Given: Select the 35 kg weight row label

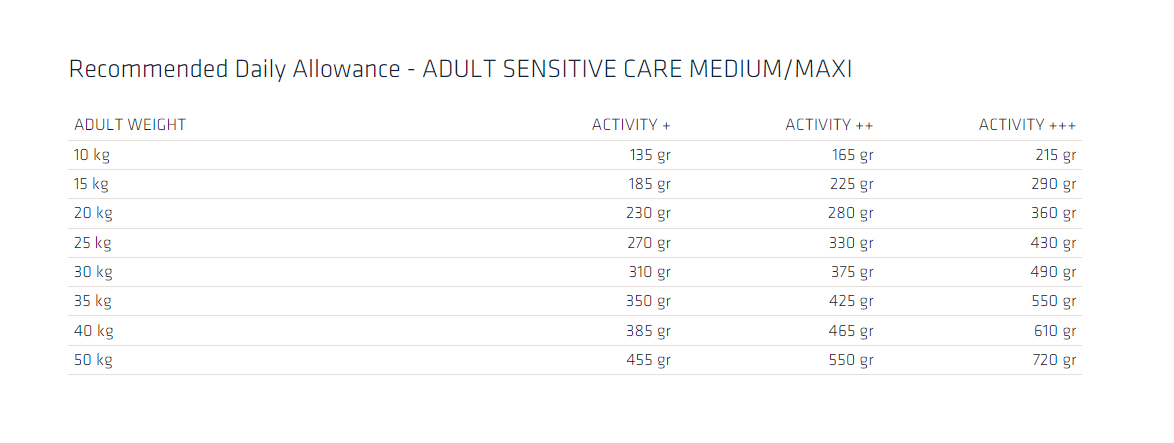Looking at the screenshot, I should tap(93, 301).
